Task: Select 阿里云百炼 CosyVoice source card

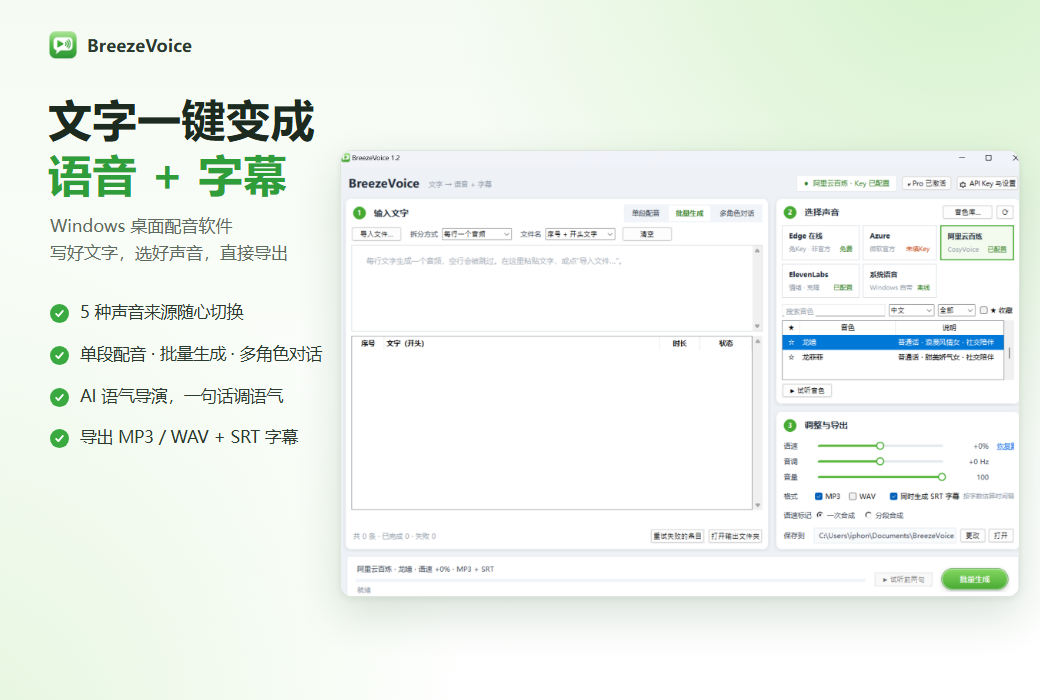Action: click(976, 242)
